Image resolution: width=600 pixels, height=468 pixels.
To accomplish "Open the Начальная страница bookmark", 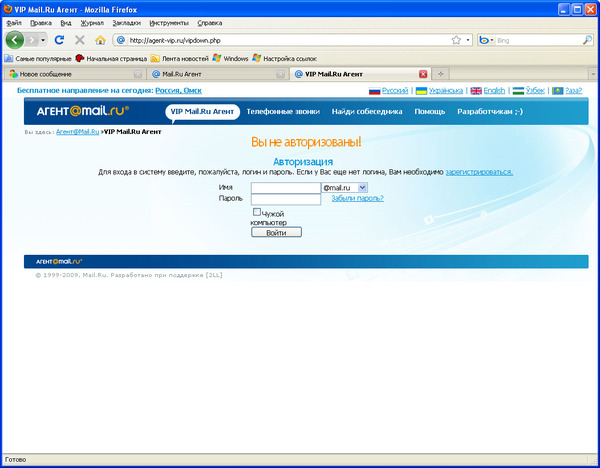I will [x=111, y=59].
